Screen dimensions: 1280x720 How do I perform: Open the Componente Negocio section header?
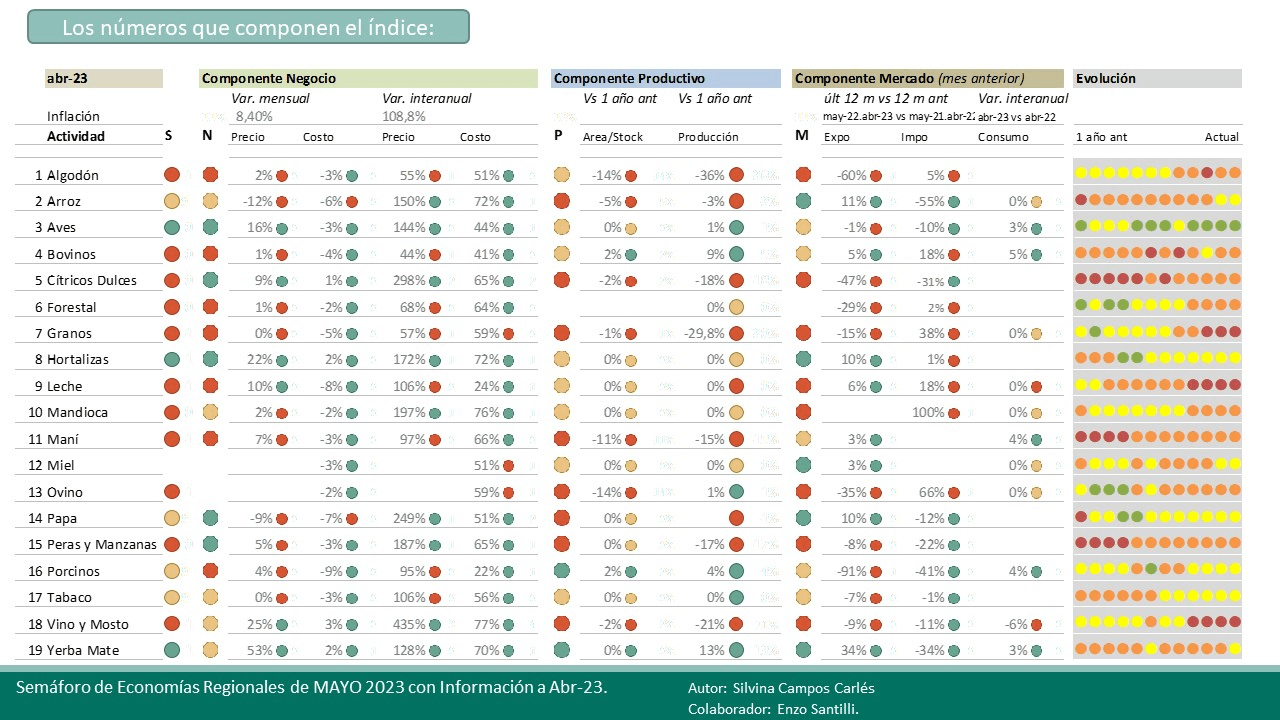tap(369, 78)
